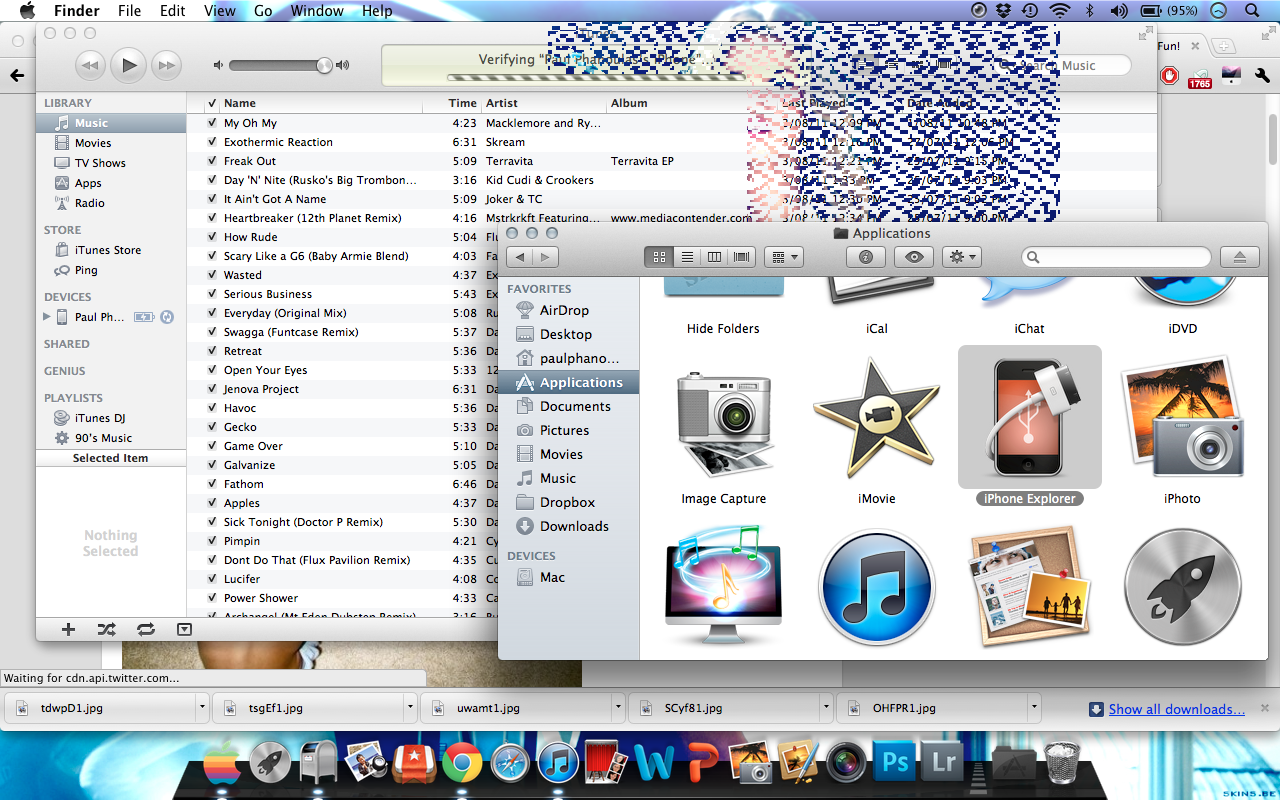Click the Artist column header
This screenshot has height=800, width=1280.
545,103
